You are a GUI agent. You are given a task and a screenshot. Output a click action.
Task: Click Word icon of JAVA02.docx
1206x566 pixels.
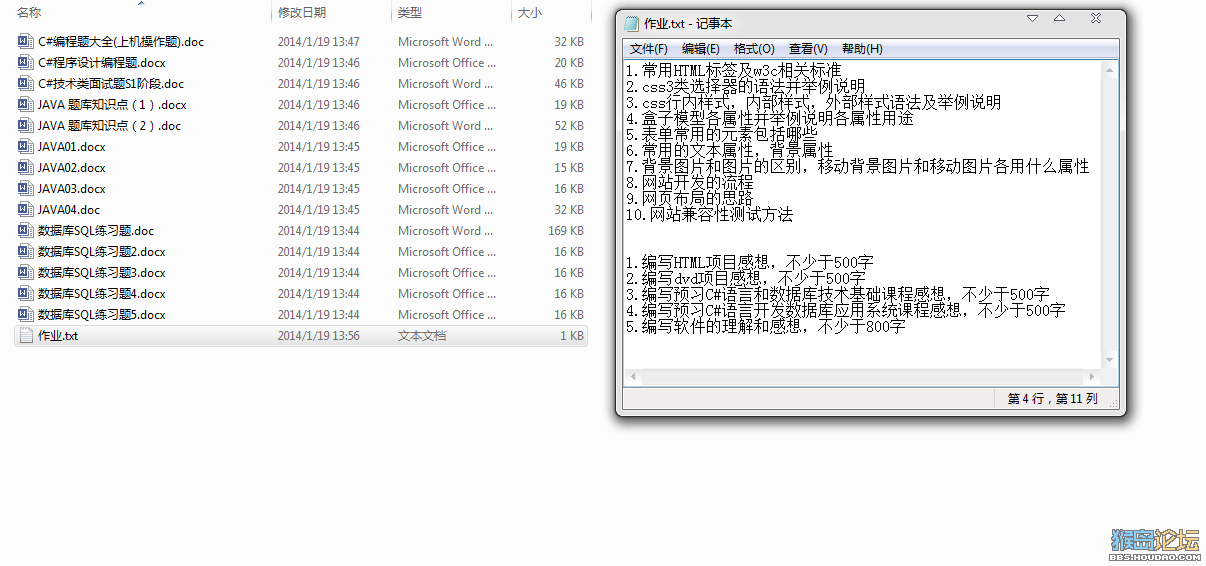coord(26,168)
